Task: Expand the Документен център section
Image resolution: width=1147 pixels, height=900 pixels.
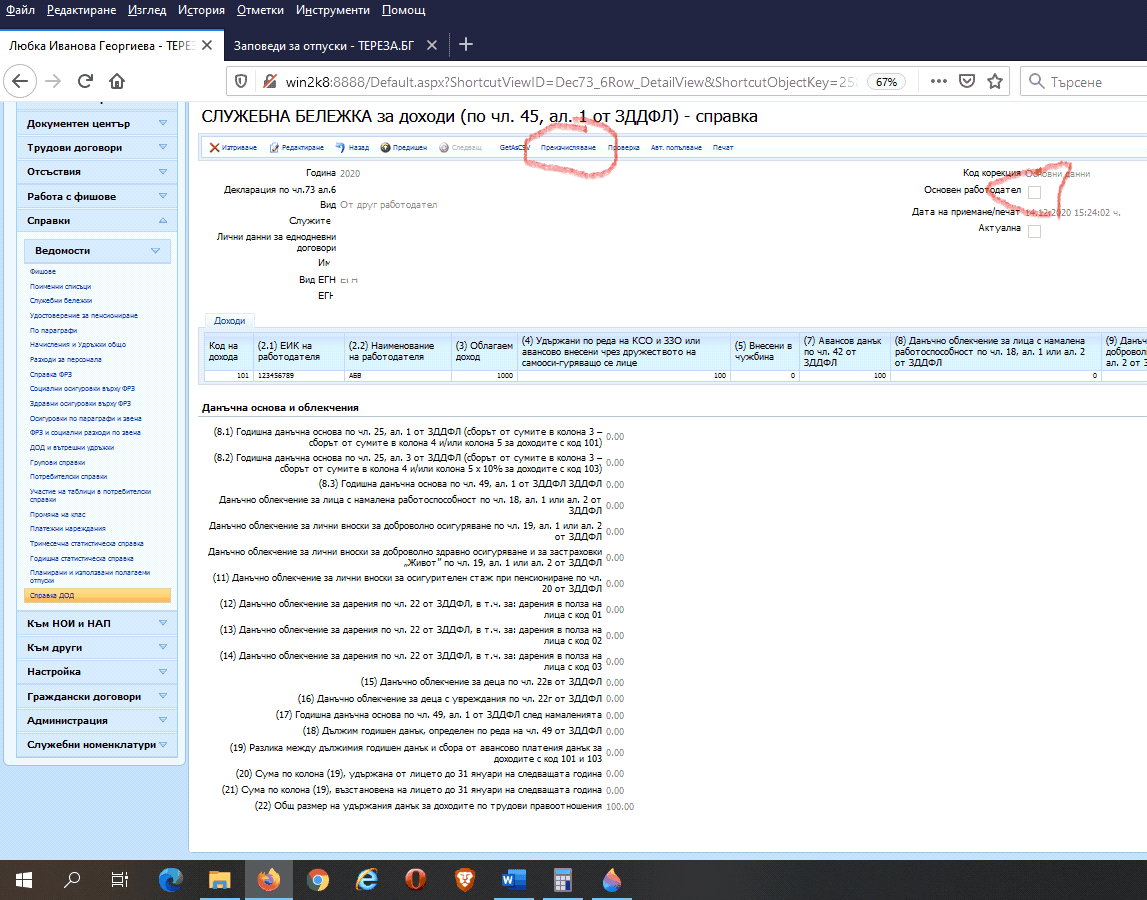Action: (97, 124)
